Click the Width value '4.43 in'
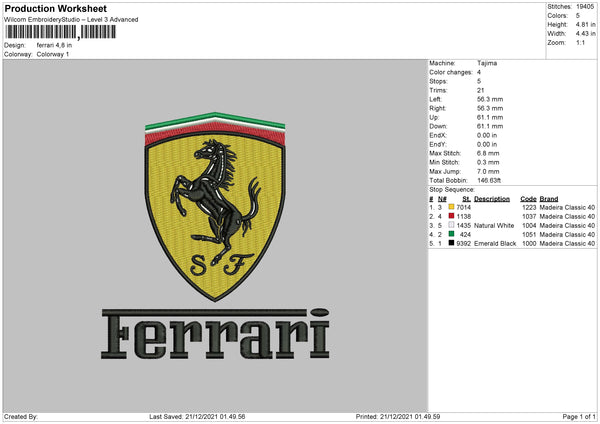Screen dimensions: 600x424 [x=585, y=34]
